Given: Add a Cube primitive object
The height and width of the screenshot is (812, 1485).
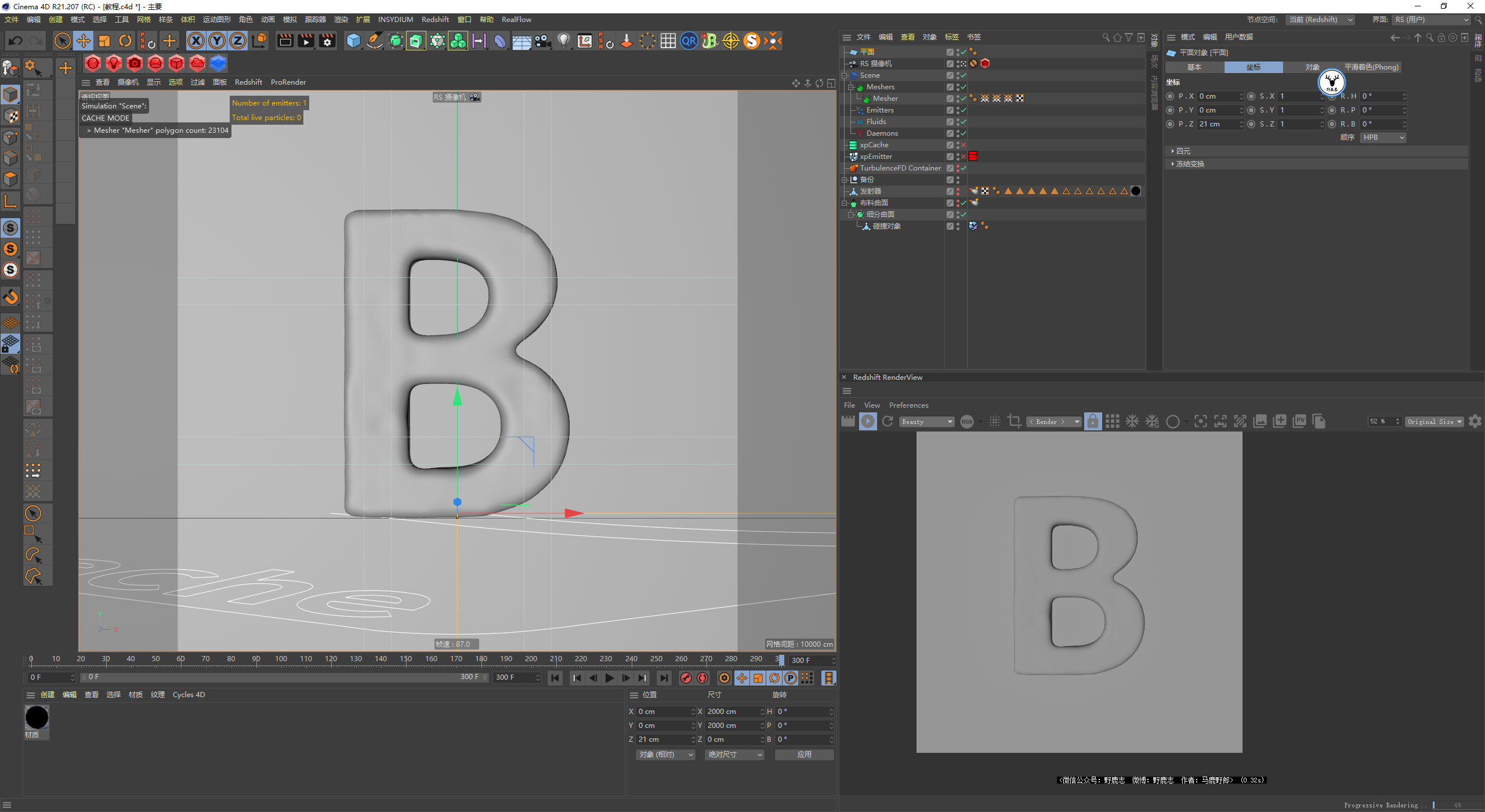Looking at the screenshot, I should [353, 41].
